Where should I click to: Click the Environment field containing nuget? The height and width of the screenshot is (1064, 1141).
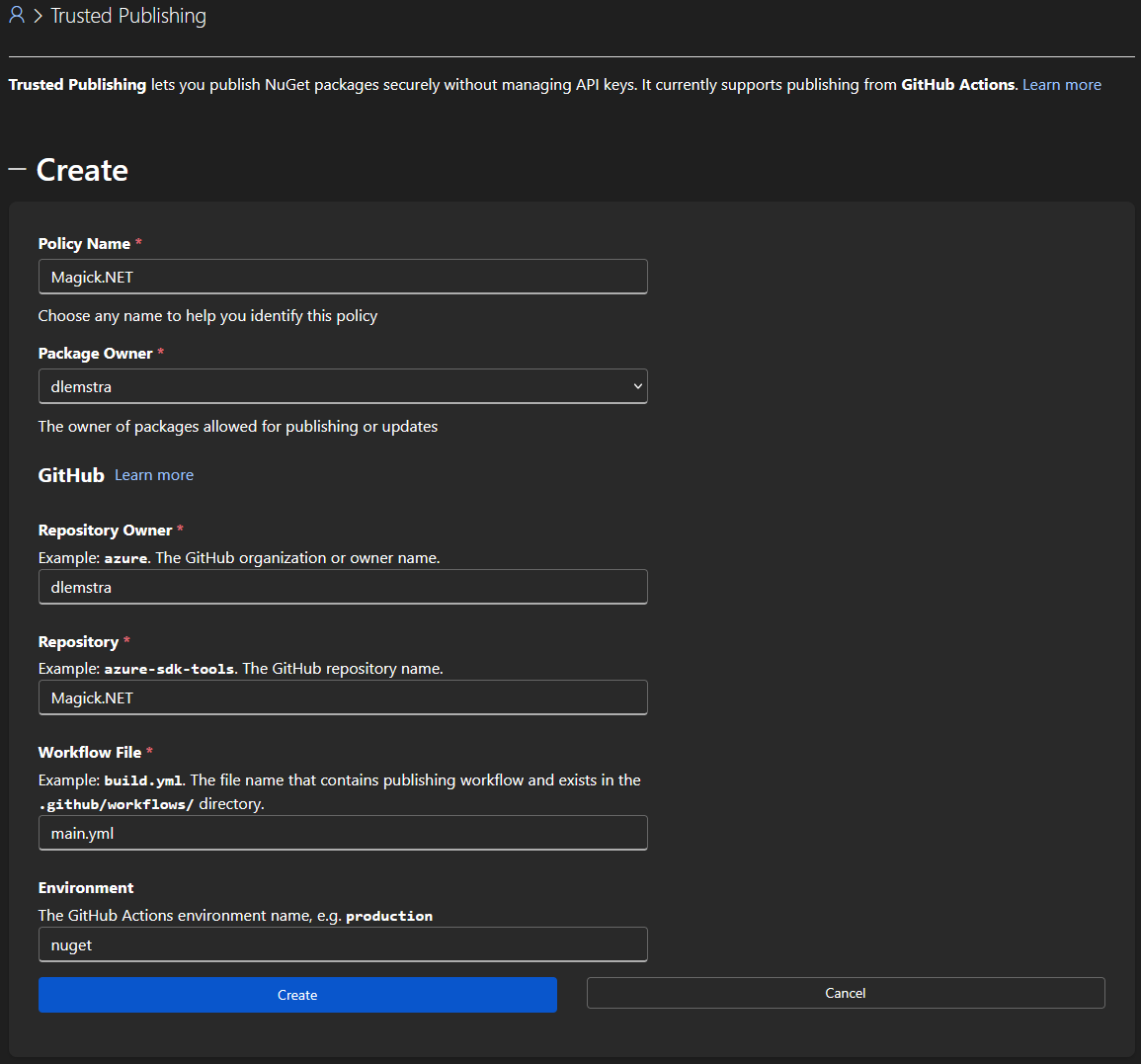tap(342, 944)
